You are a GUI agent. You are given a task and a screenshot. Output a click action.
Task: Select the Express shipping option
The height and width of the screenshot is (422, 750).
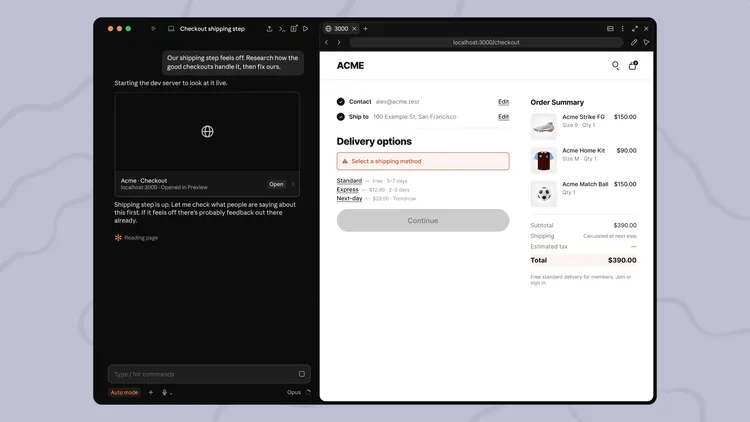(x=347, y=189)
